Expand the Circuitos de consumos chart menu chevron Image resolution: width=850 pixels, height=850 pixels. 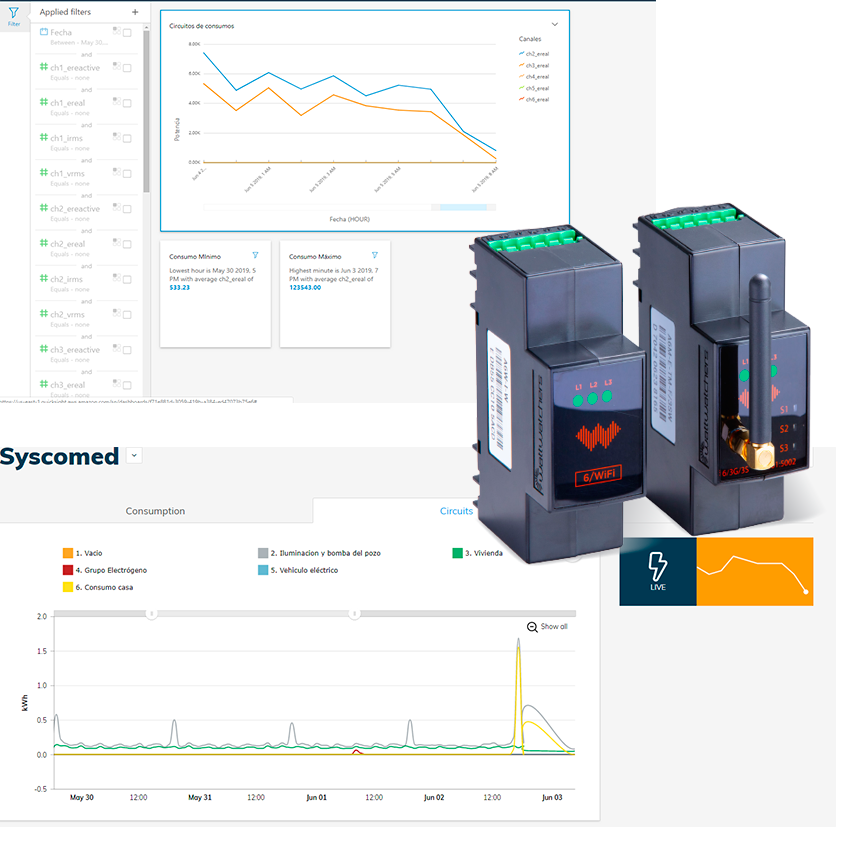(x=555, y=24)
